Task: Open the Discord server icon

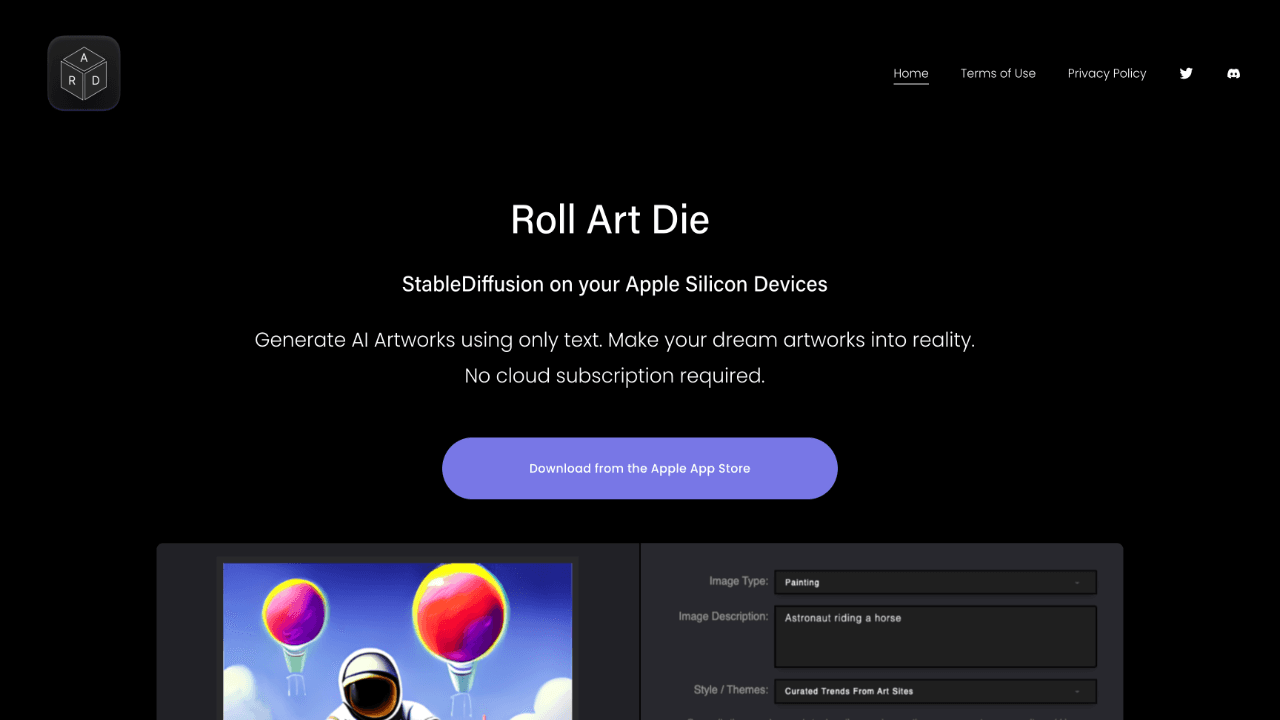Action: click(1233, 73)
